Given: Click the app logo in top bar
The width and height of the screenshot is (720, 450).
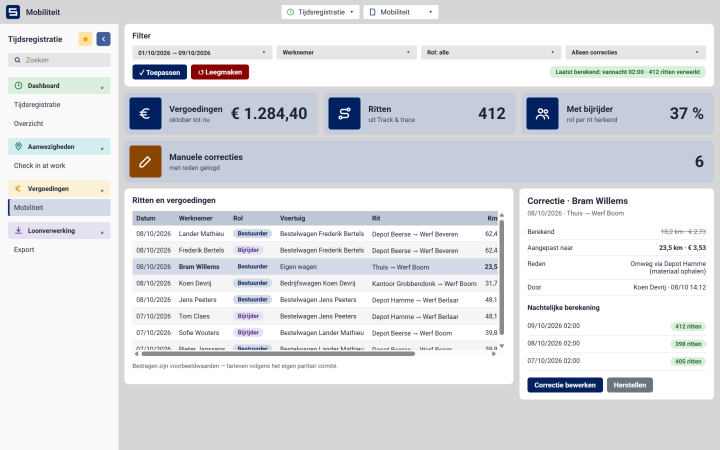Looking at the screenshot, I should (x=13, y=12).
